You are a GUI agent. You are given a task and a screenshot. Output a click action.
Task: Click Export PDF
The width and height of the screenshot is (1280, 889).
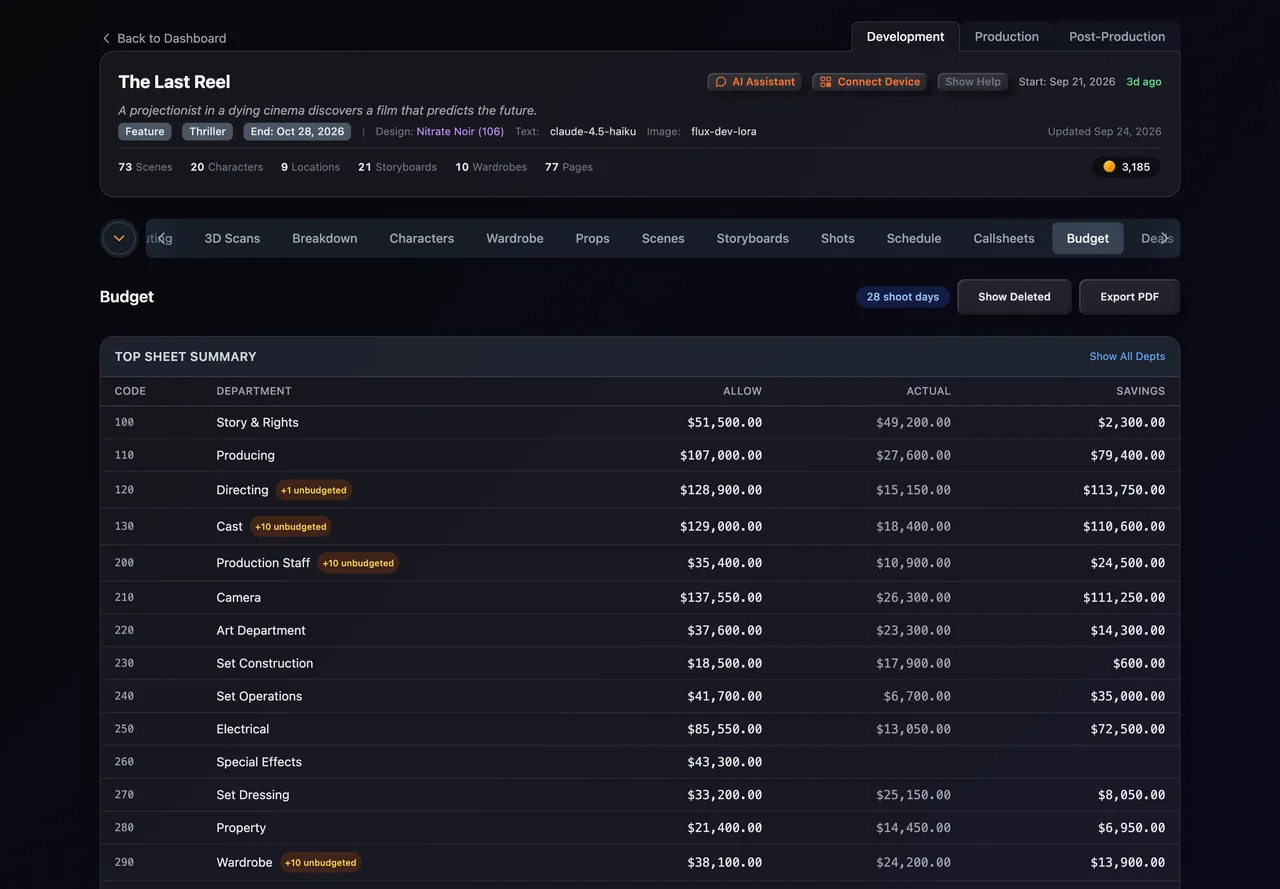[1130, 297]
